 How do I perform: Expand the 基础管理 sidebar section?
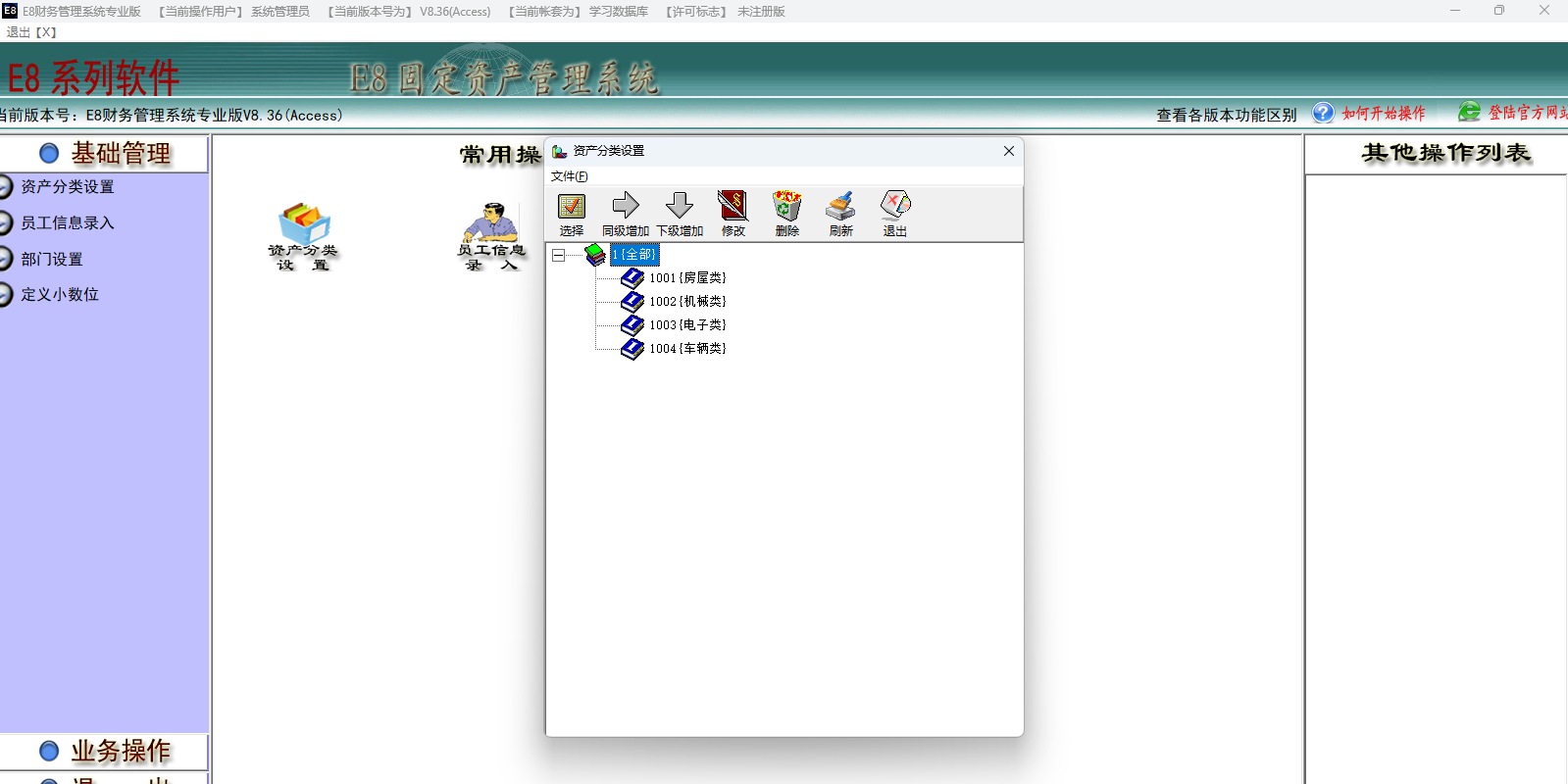tap(105, 154)
